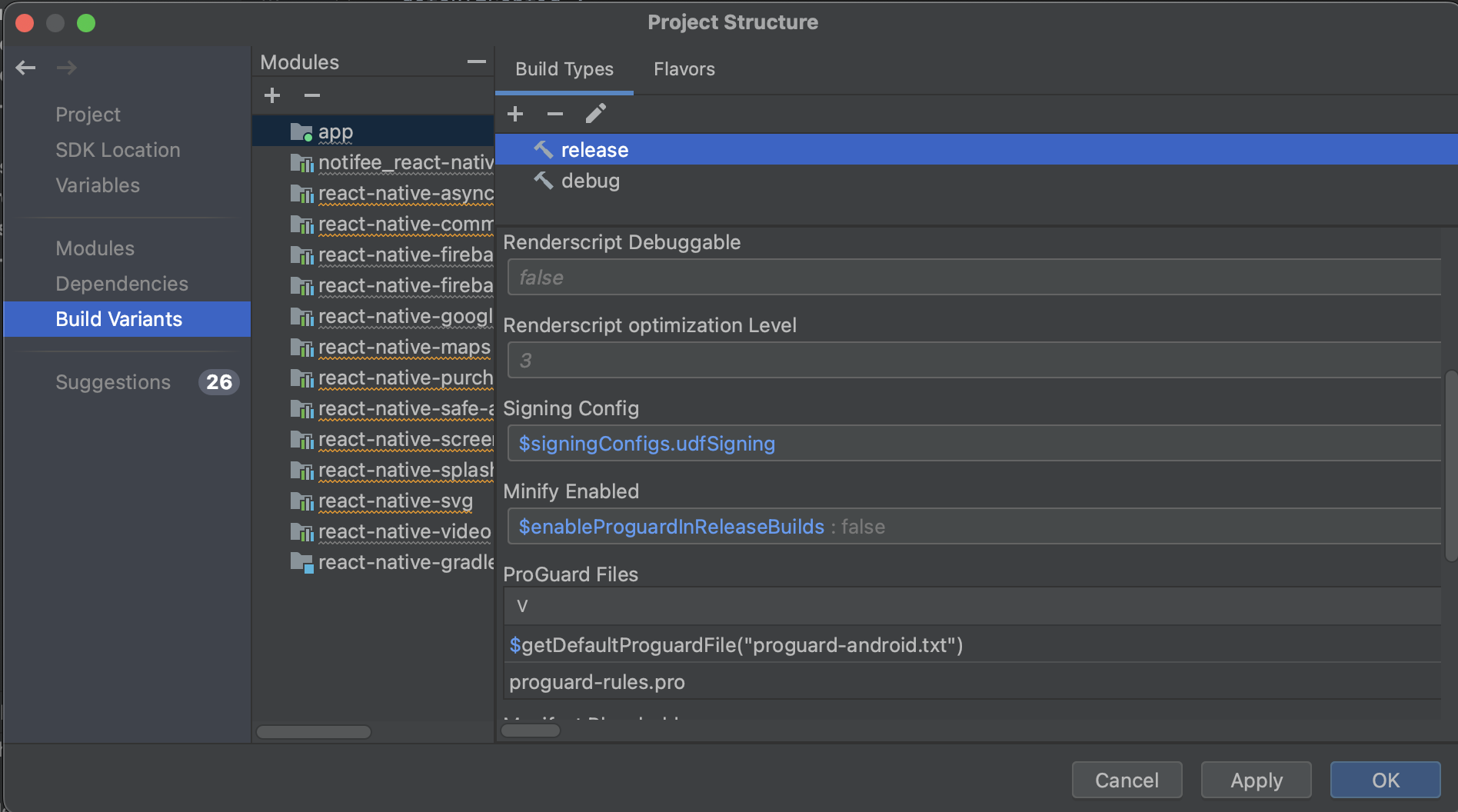Image resolution: width=1458 pixels, height=812 pixels.
Task: Click the remove module minus icon
Action: [311, 95]
